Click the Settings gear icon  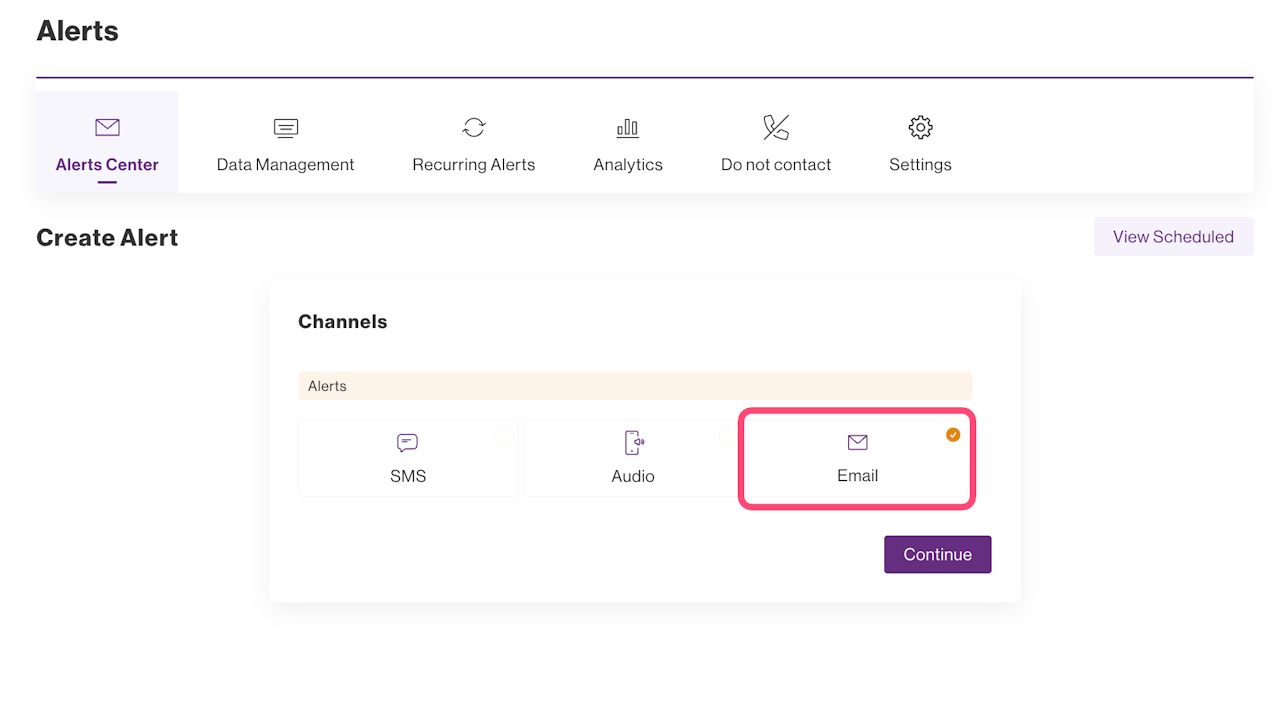pos(920,127)
